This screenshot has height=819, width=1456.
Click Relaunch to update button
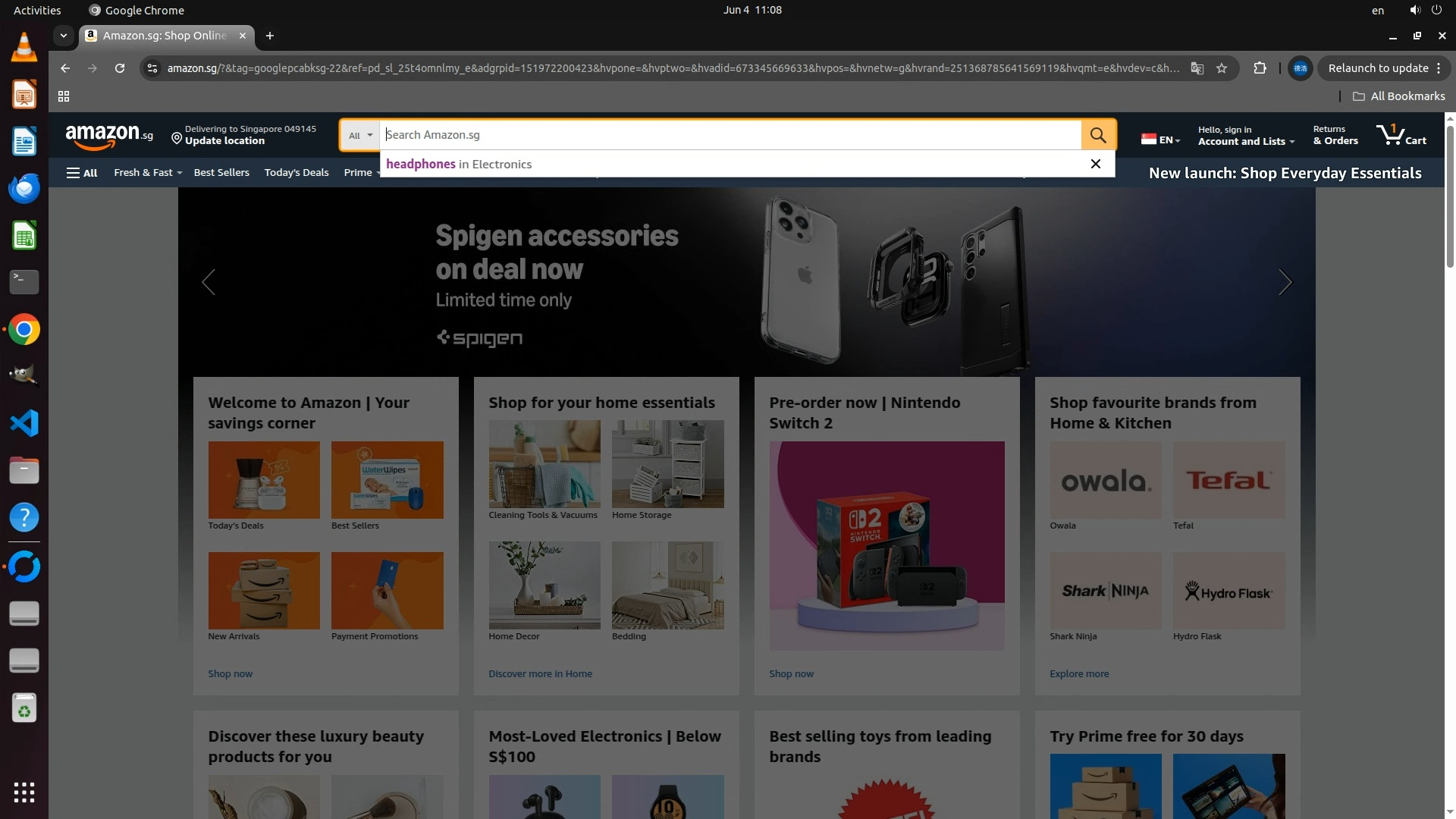(1377, 68)
